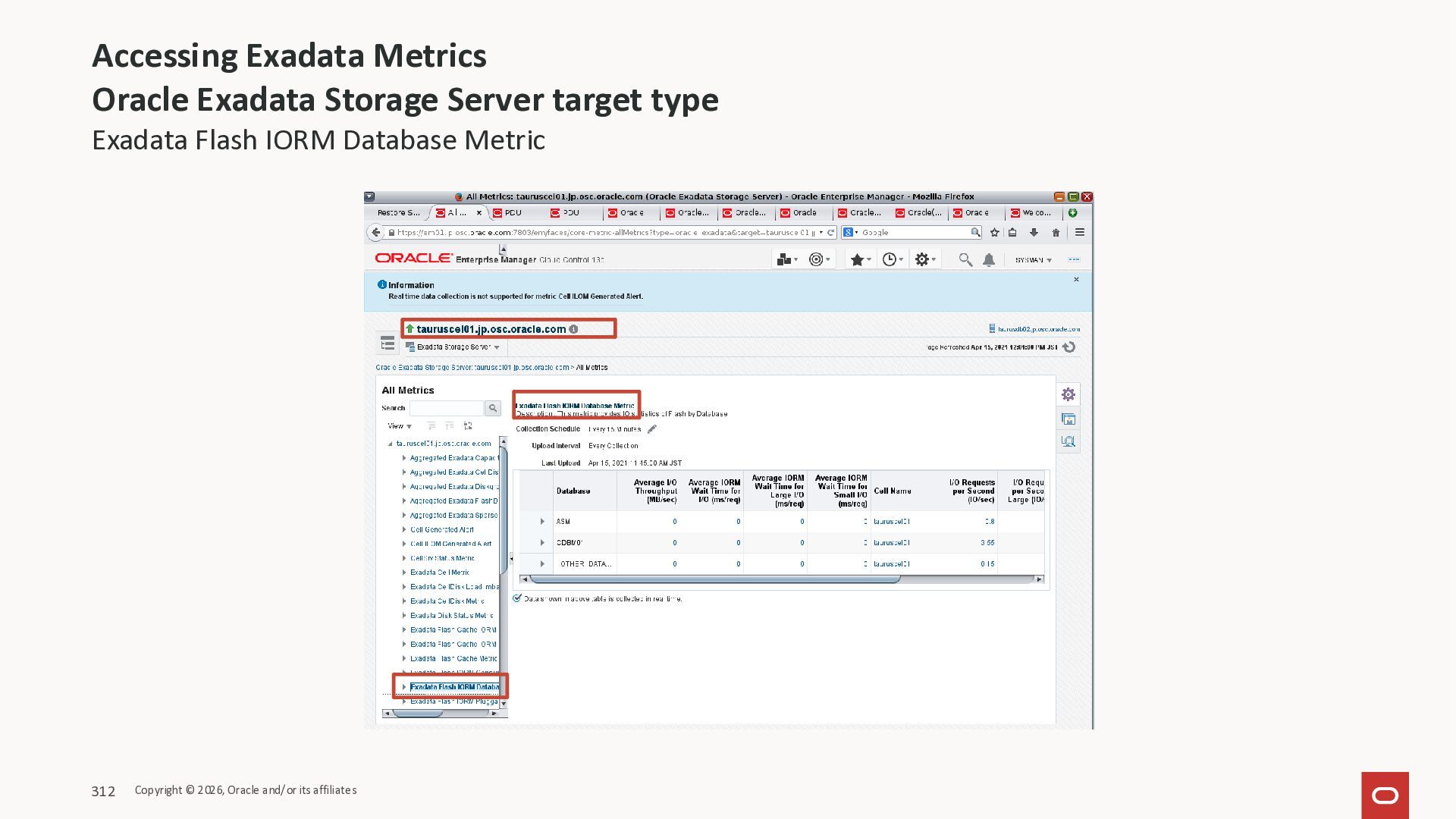Screen dimensions: 1456x819
Task: Open the View dropdown in All Metrics
Action: pyautogui.click(x=400, y=426)
